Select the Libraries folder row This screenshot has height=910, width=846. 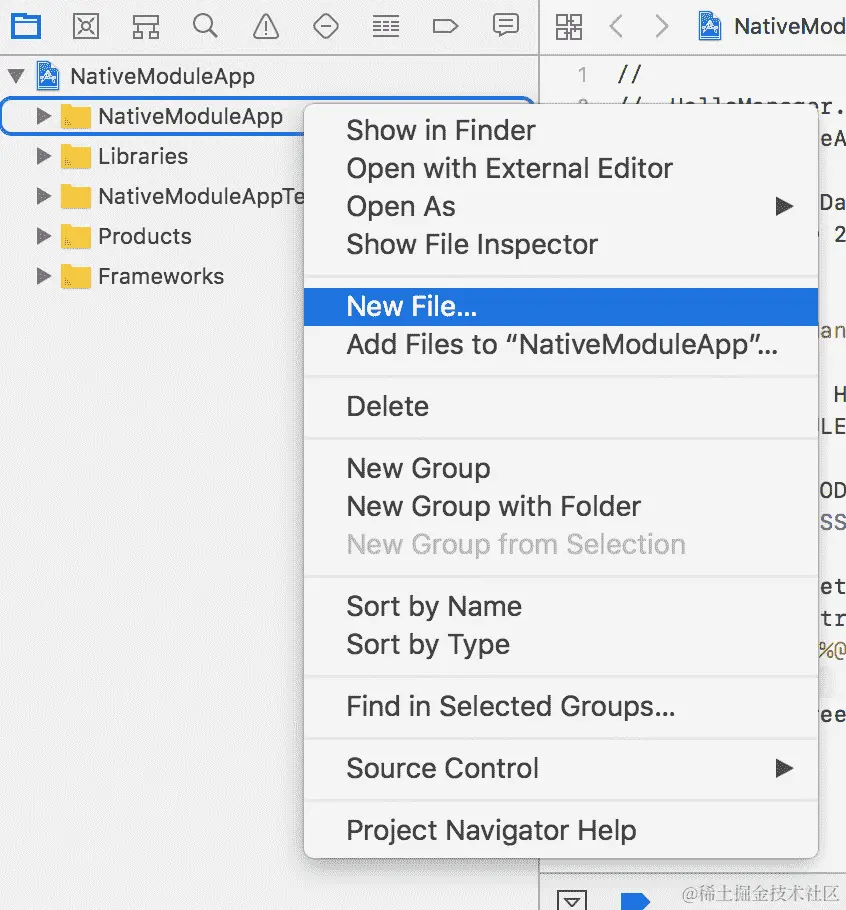point(152,156)
